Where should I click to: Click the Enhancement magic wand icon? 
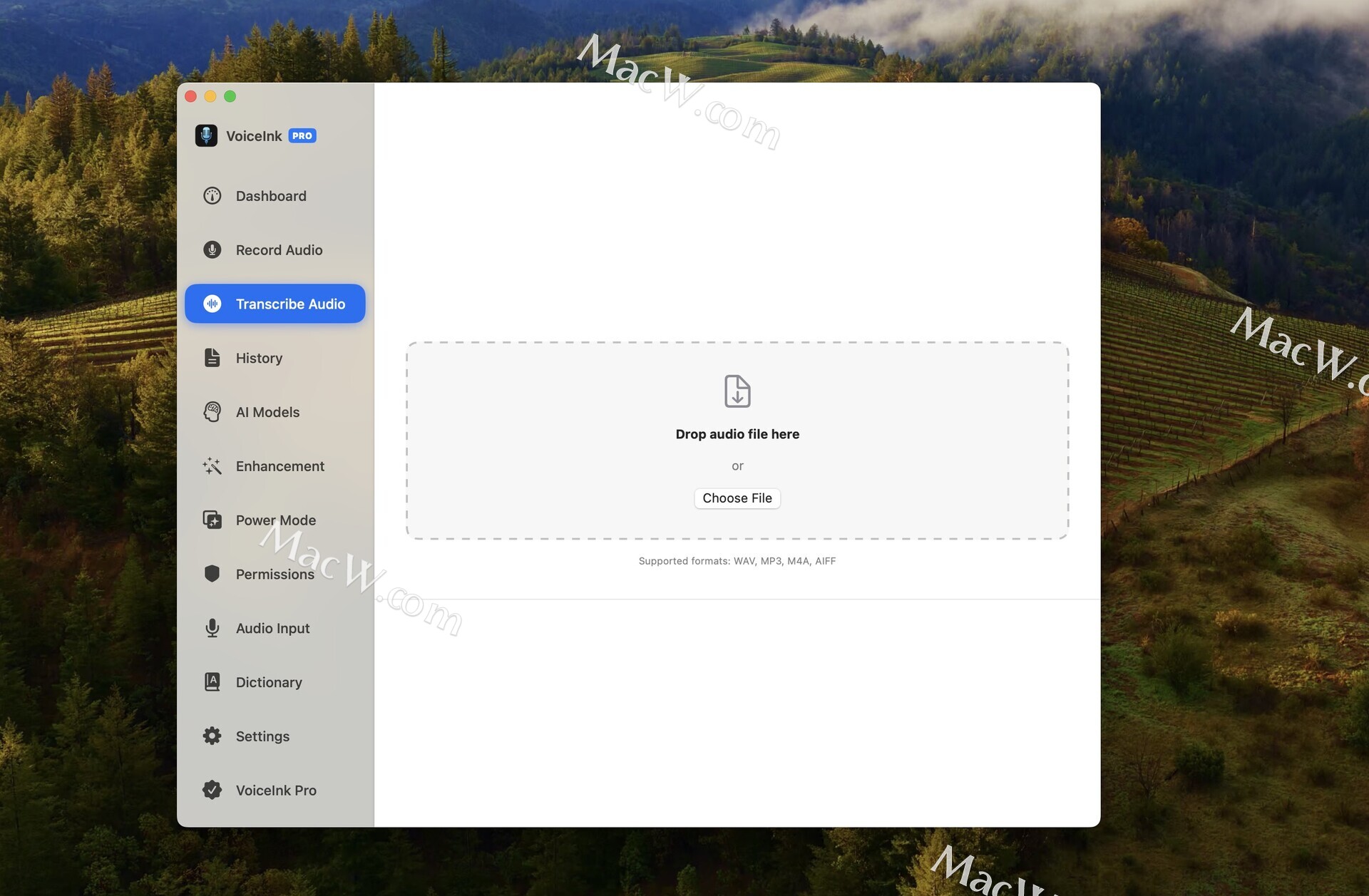[x=212, y=466]
